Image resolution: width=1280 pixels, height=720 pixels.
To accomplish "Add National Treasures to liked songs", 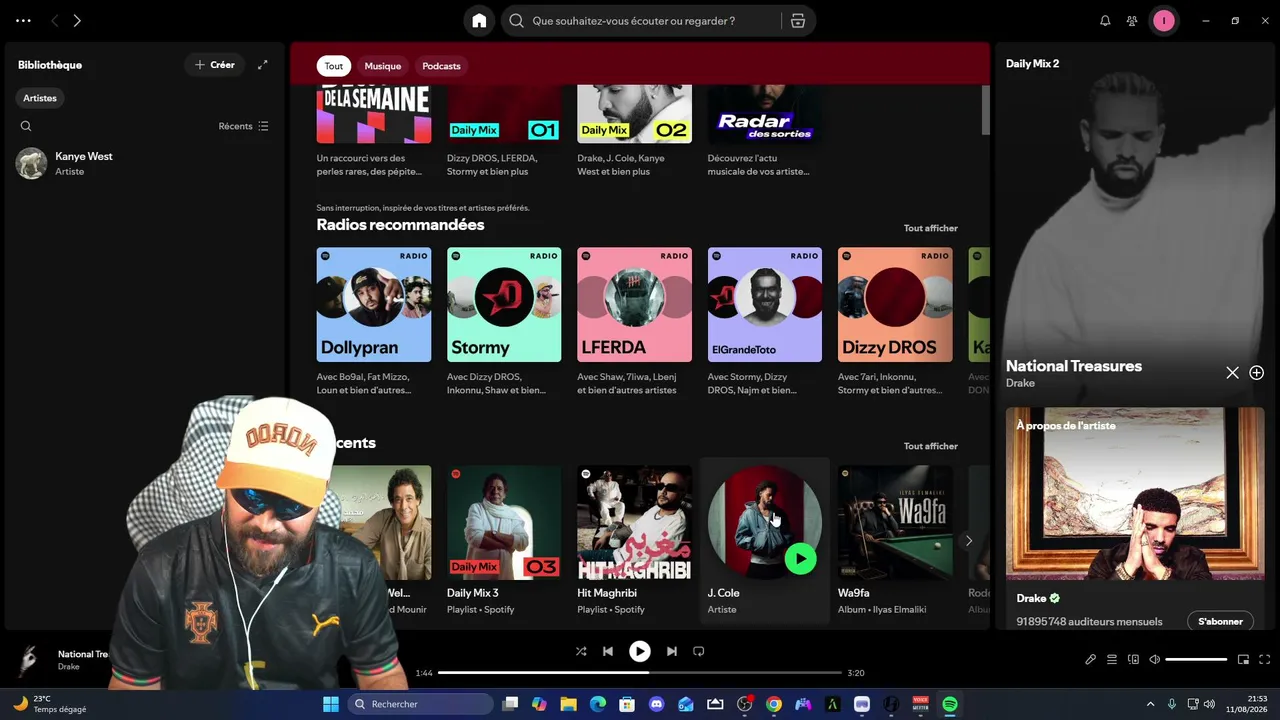I will 1257,373.
